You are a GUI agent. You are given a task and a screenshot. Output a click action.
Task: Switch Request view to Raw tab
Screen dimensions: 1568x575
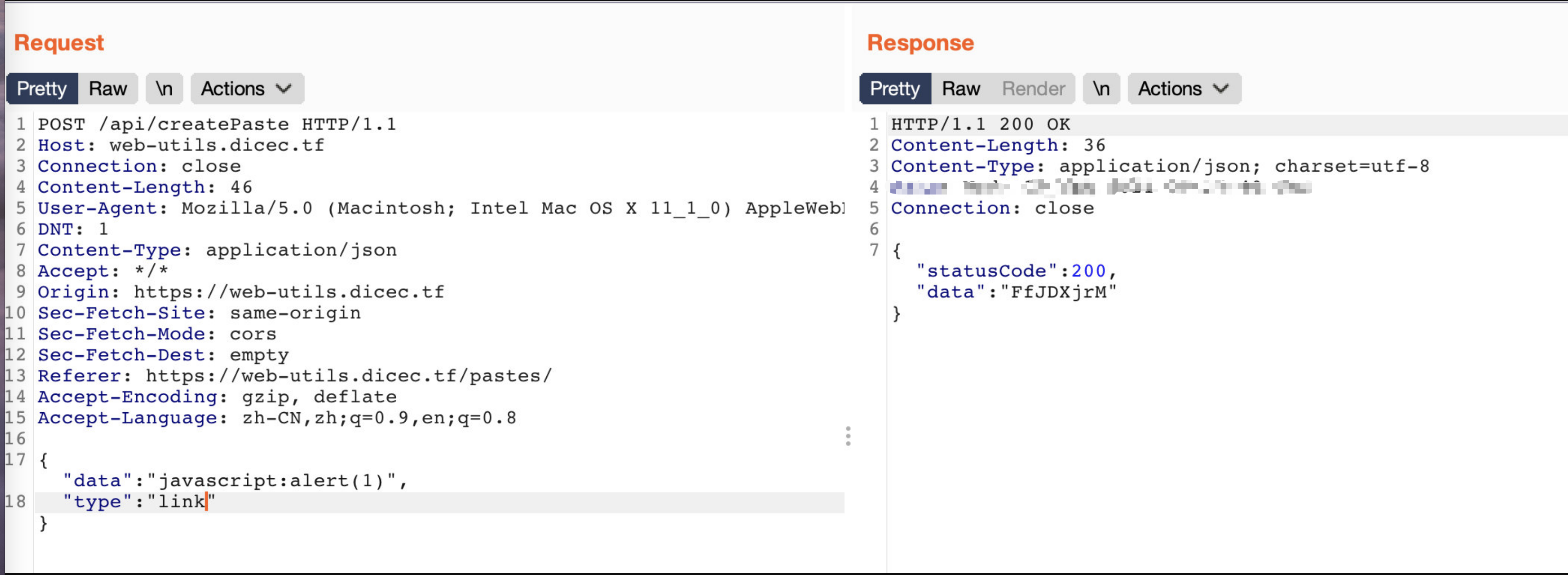click(107, 89)
